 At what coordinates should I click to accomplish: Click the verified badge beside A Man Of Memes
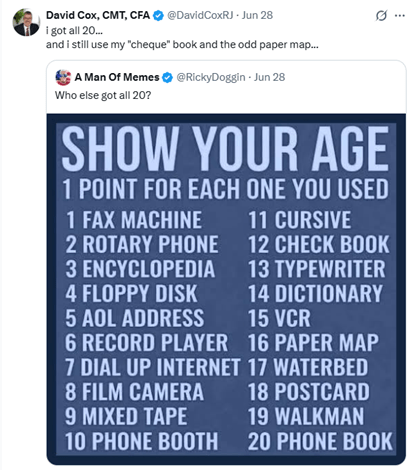click(167, 78)
